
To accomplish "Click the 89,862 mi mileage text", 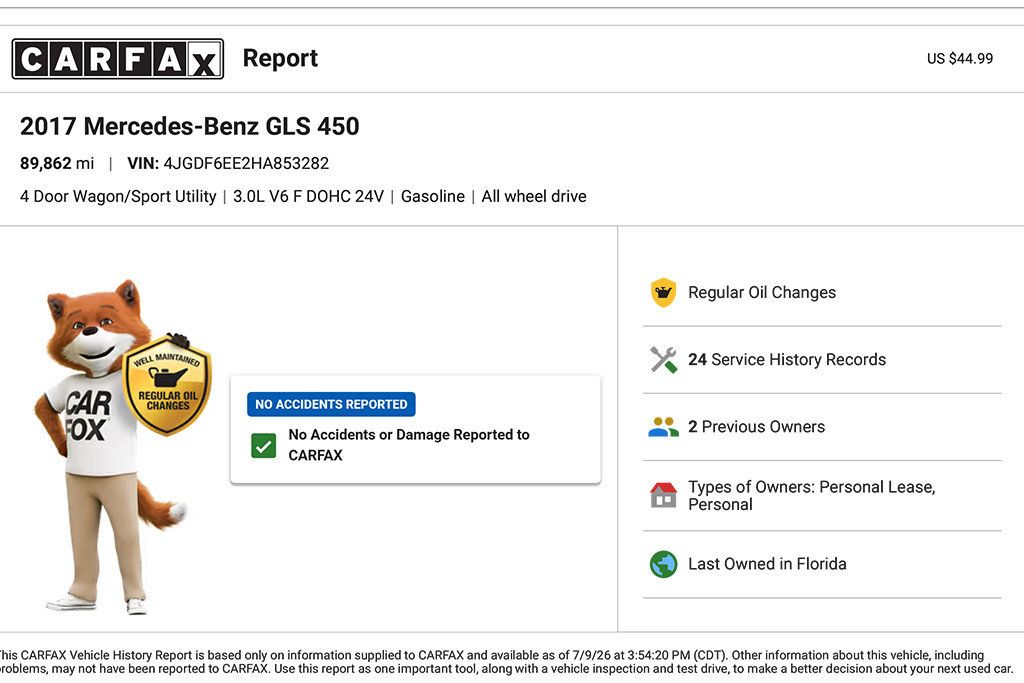I will coord(57,163).
